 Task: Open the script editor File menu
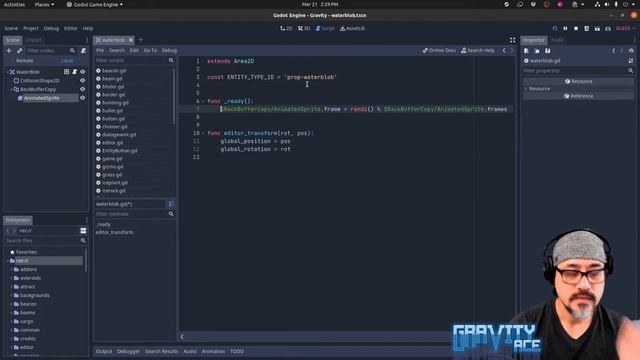click(100, 51)
